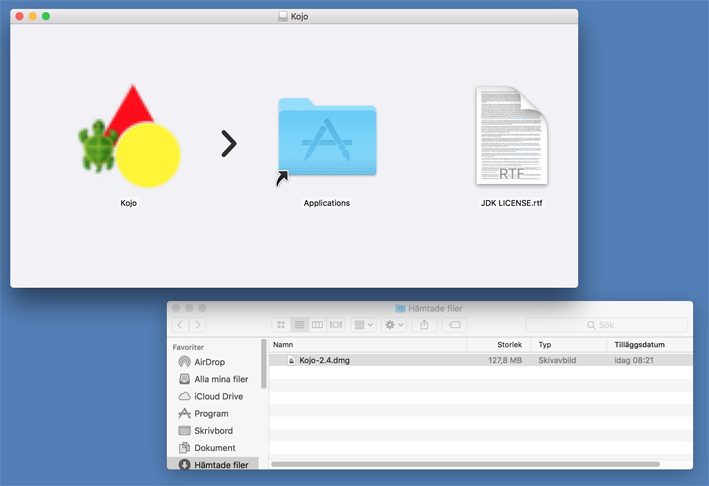Close the Kojo window
This screenshot has height=486, width=709.
tap(19, 16)
